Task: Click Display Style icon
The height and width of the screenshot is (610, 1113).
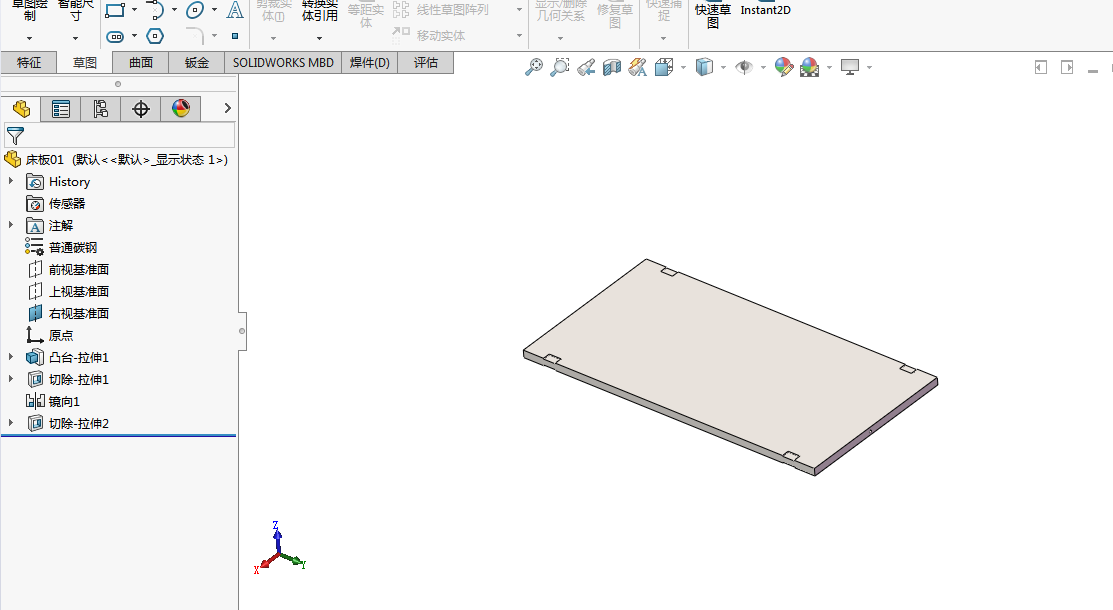Action: 703,67
